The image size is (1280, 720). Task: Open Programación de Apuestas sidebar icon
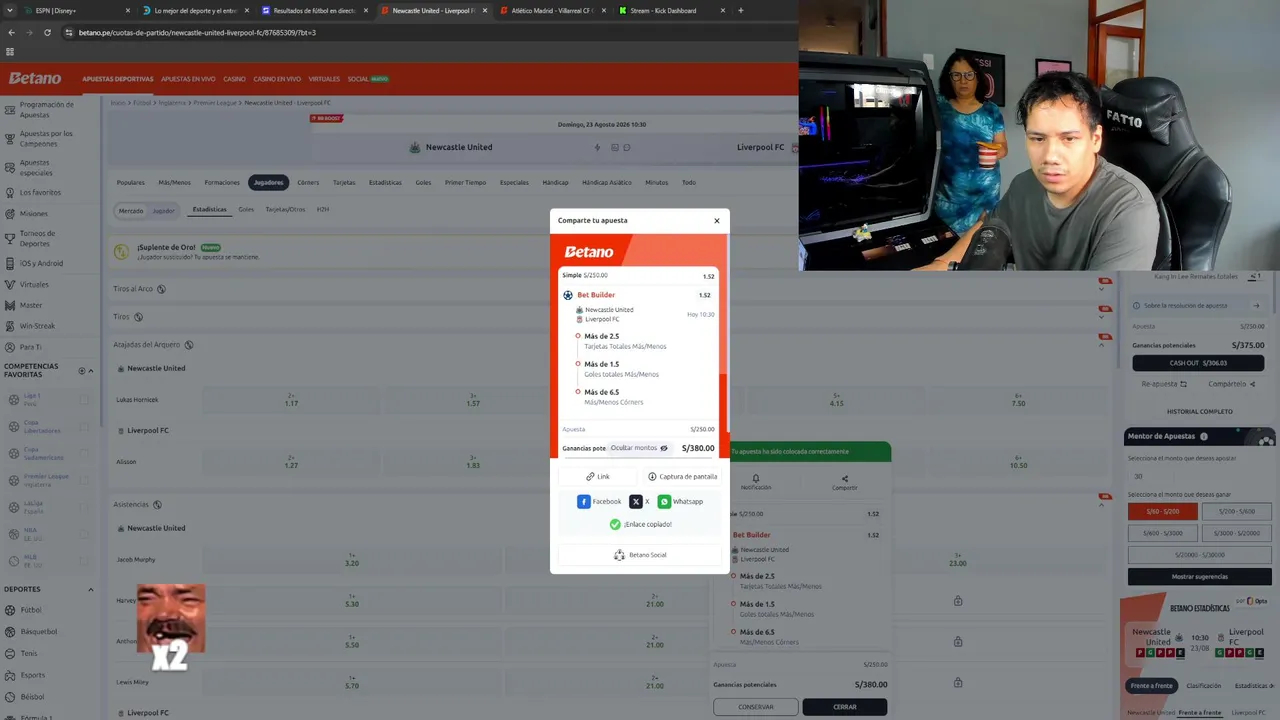(9, 108)
